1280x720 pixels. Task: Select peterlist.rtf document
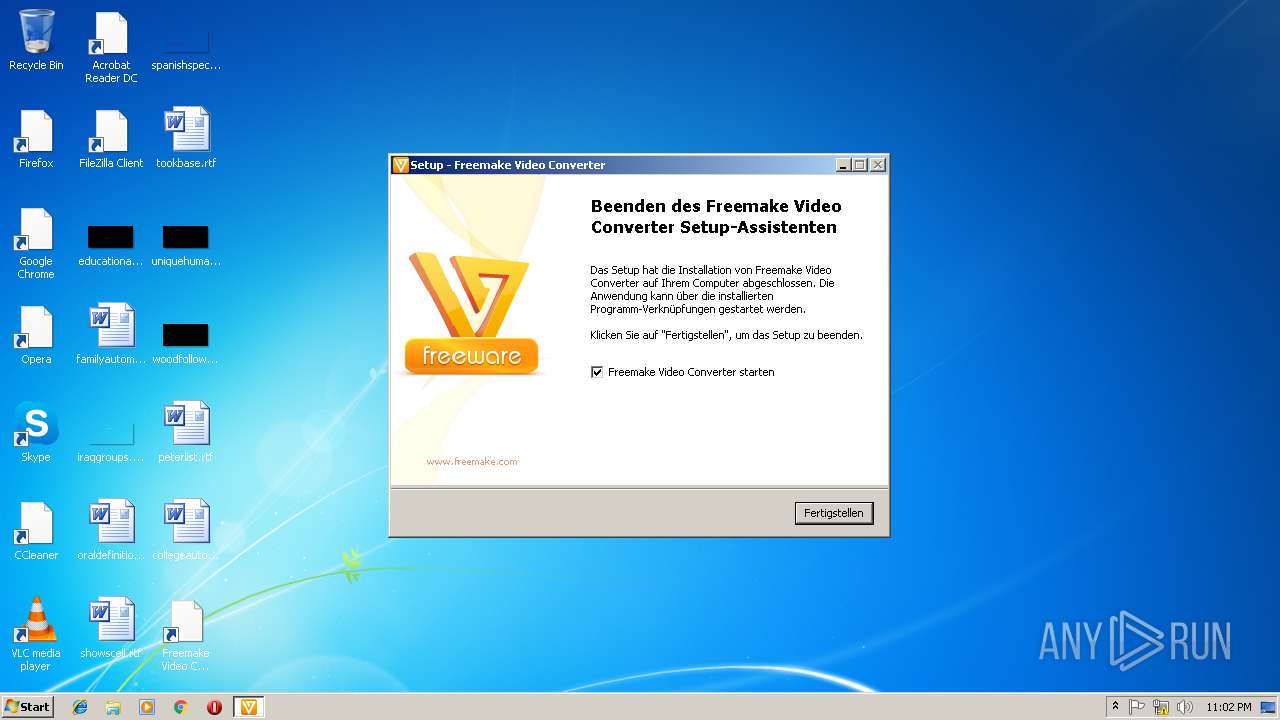186,432
